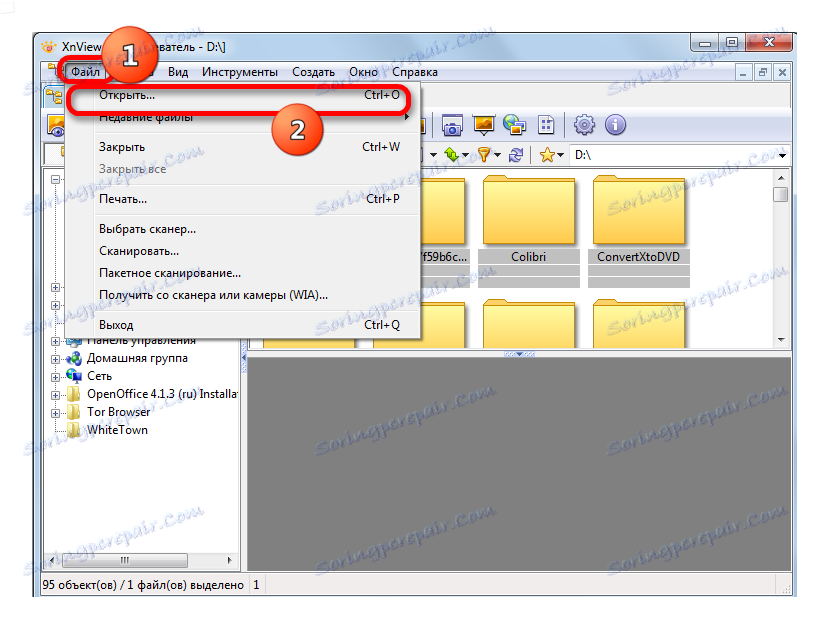
Task: Open dropdown arrow beside sort icon
Action: click(465, 155)
